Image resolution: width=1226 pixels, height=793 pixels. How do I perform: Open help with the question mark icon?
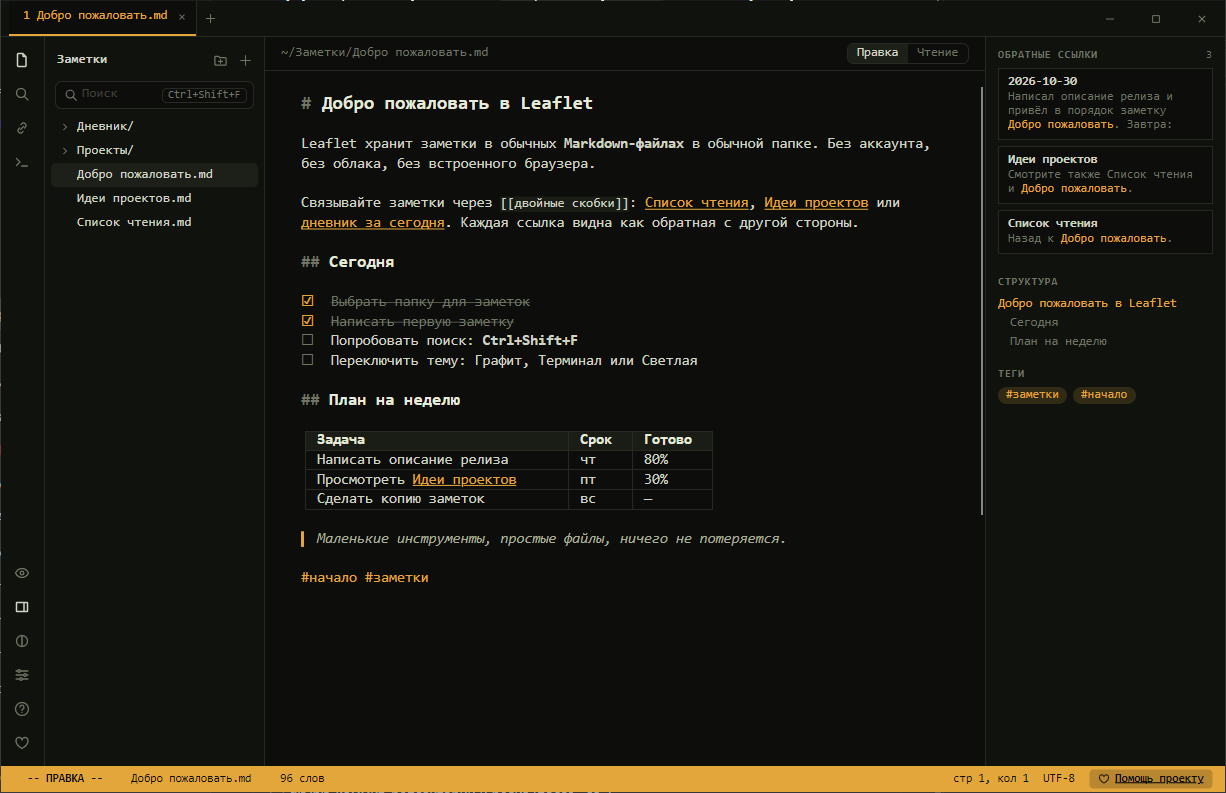point(22,709)
